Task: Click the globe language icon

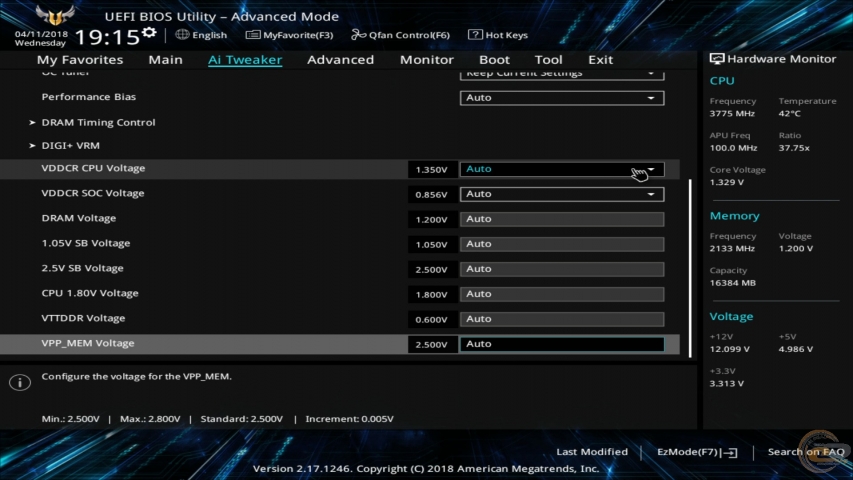Action: pyautogui.click(x=182, y=34)
